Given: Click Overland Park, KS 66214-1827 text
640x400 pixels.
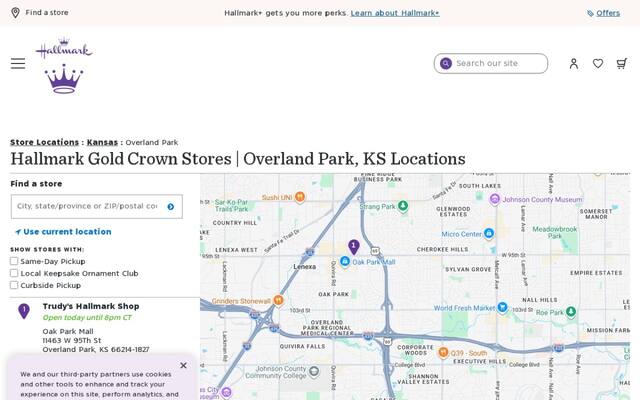Looking at the screenshot, I should pyautogui.click(x=96, y=350).
